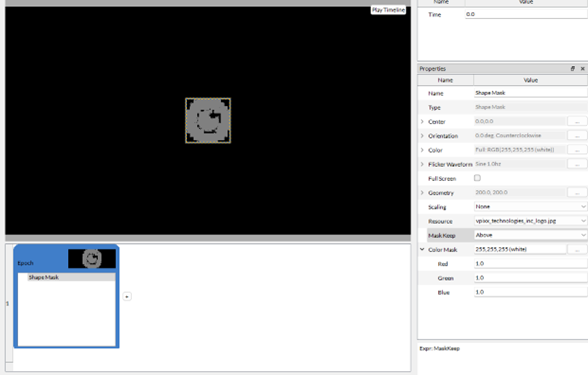Select Shape Mask item in the Epoch
Viewport: 588px width, 375px height.
67,278
